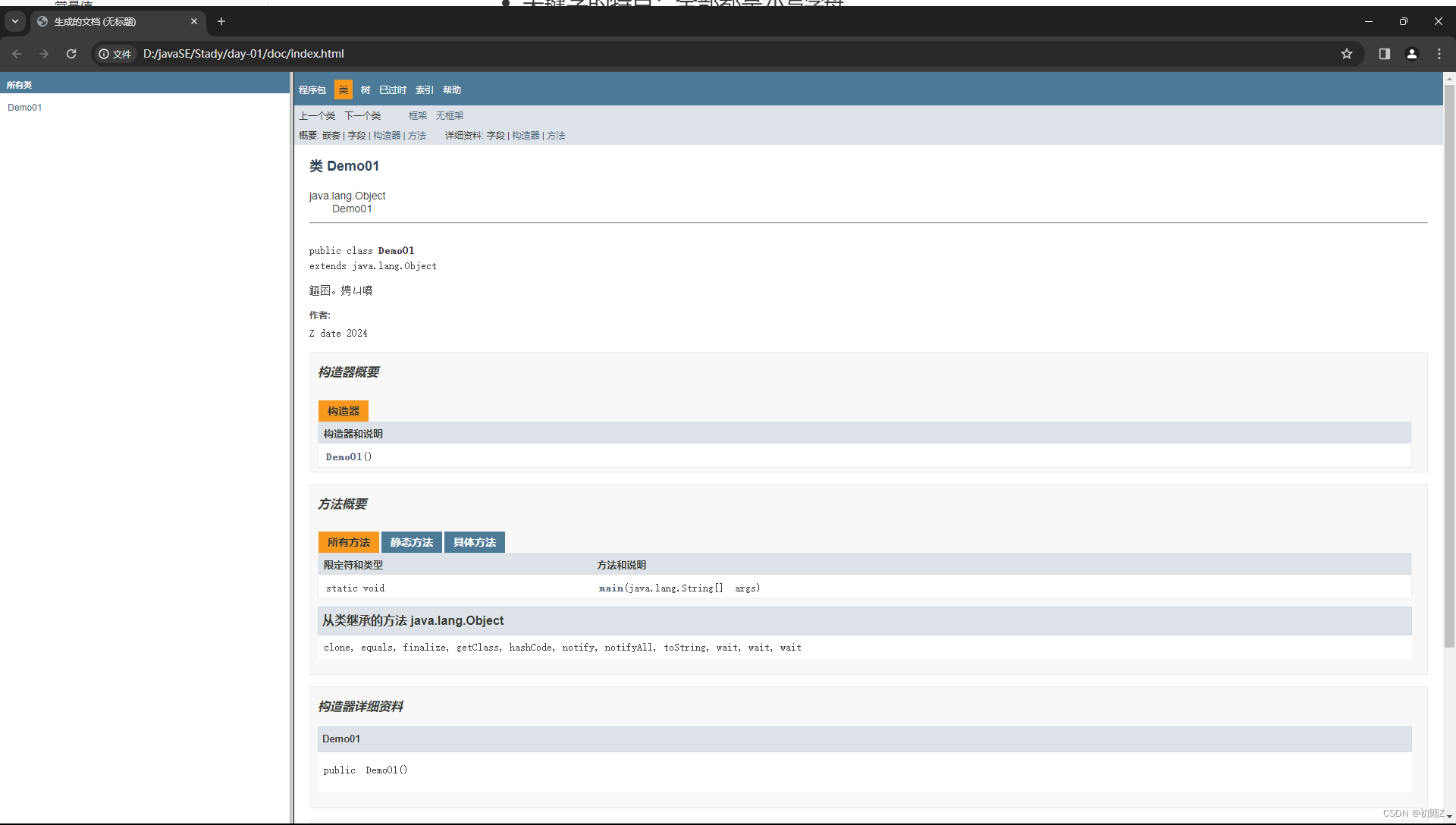
Task: Open the 树 navigation item
Action: (366, 90)
